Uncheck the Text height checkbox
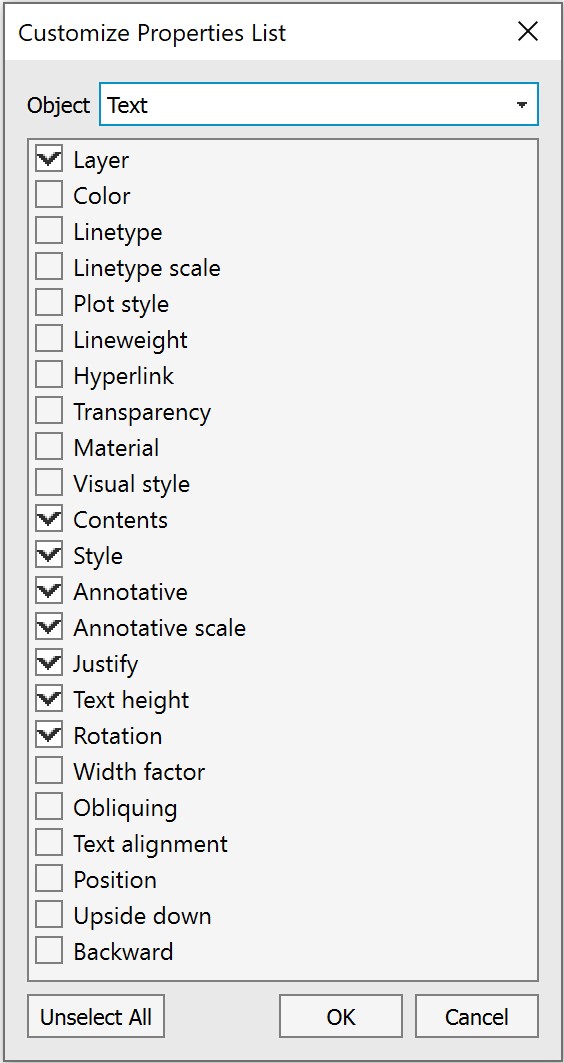Screen dimensions: 564x1063 [49, 700]
